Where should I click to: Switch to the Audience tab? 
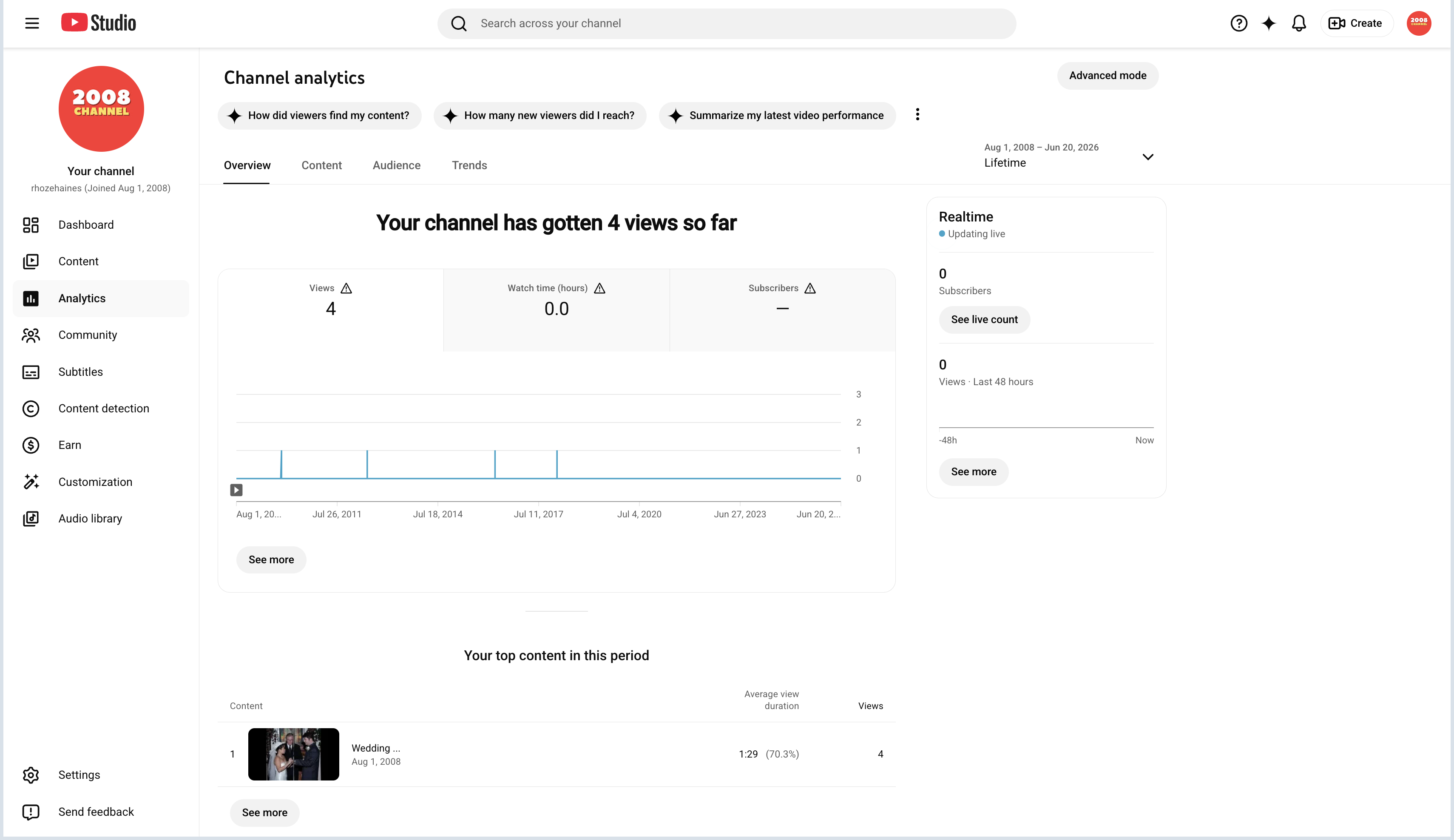pos(396,166)
